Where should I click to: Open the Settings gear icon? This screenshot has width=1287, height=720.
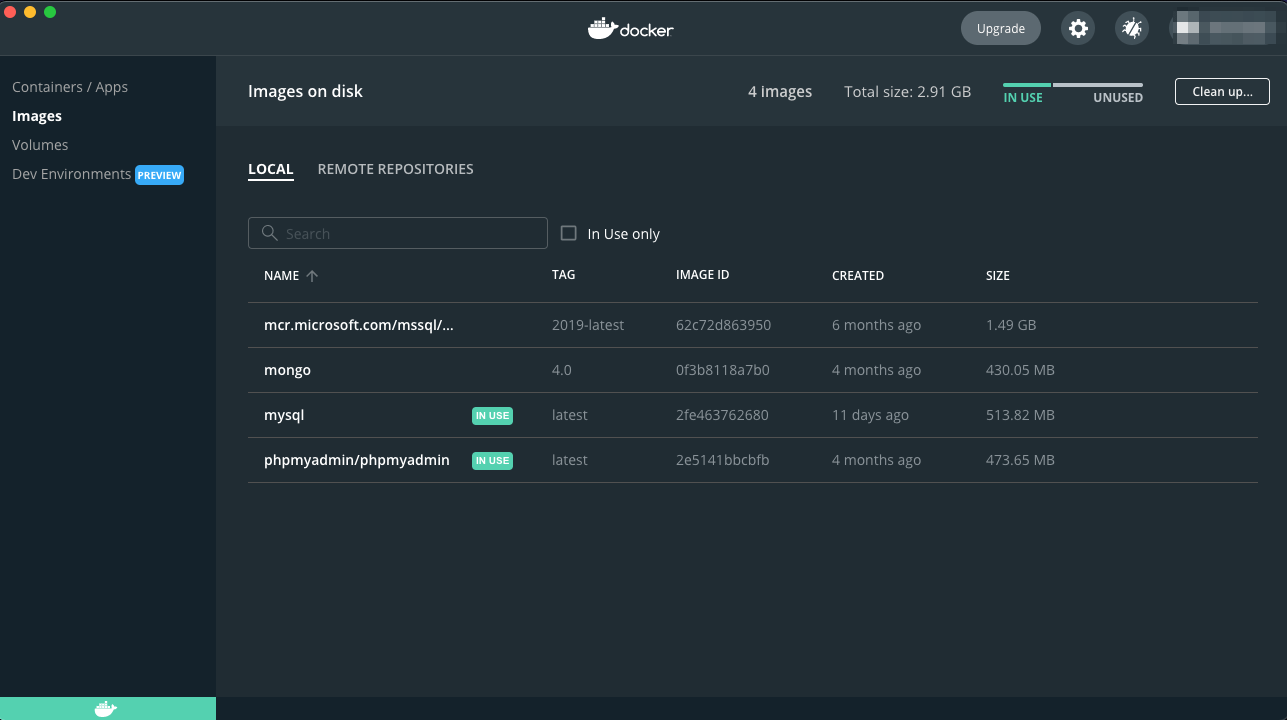[1078, 28]
